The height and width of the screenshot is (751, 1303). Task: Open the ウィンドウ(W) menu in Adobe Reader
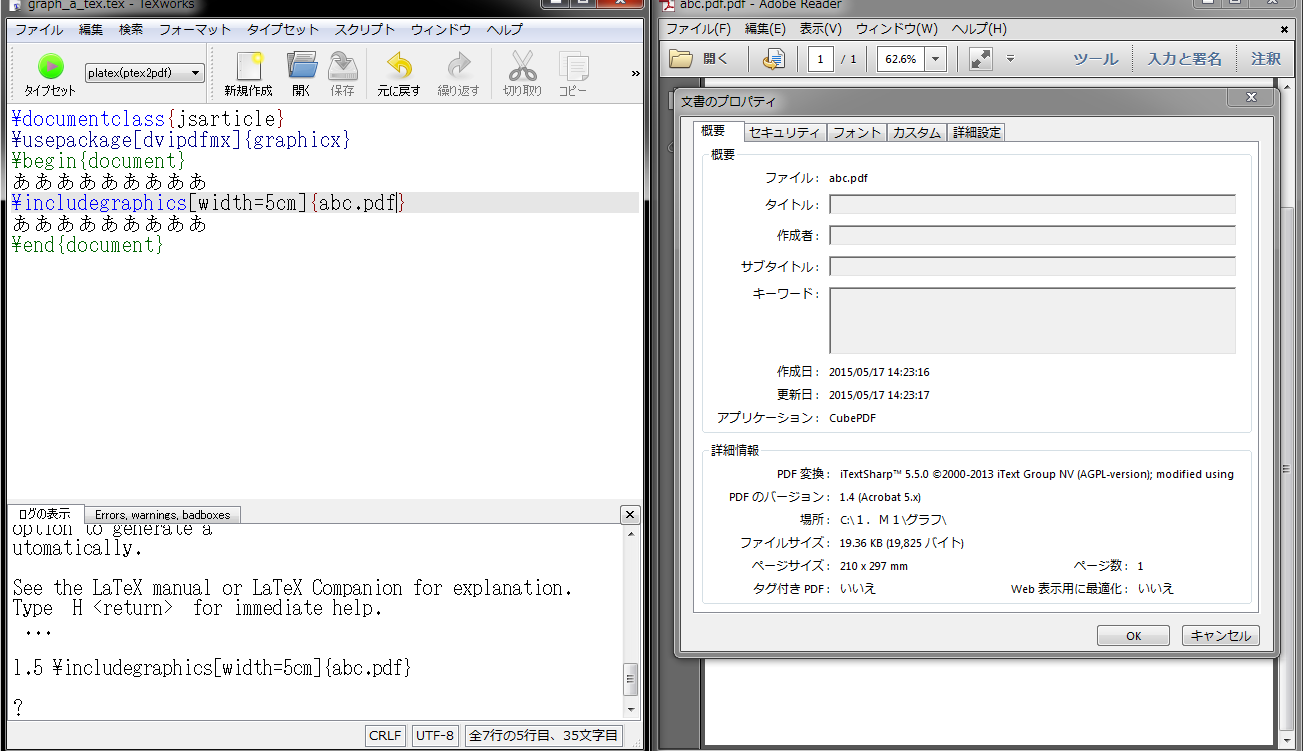pos(897,28)
